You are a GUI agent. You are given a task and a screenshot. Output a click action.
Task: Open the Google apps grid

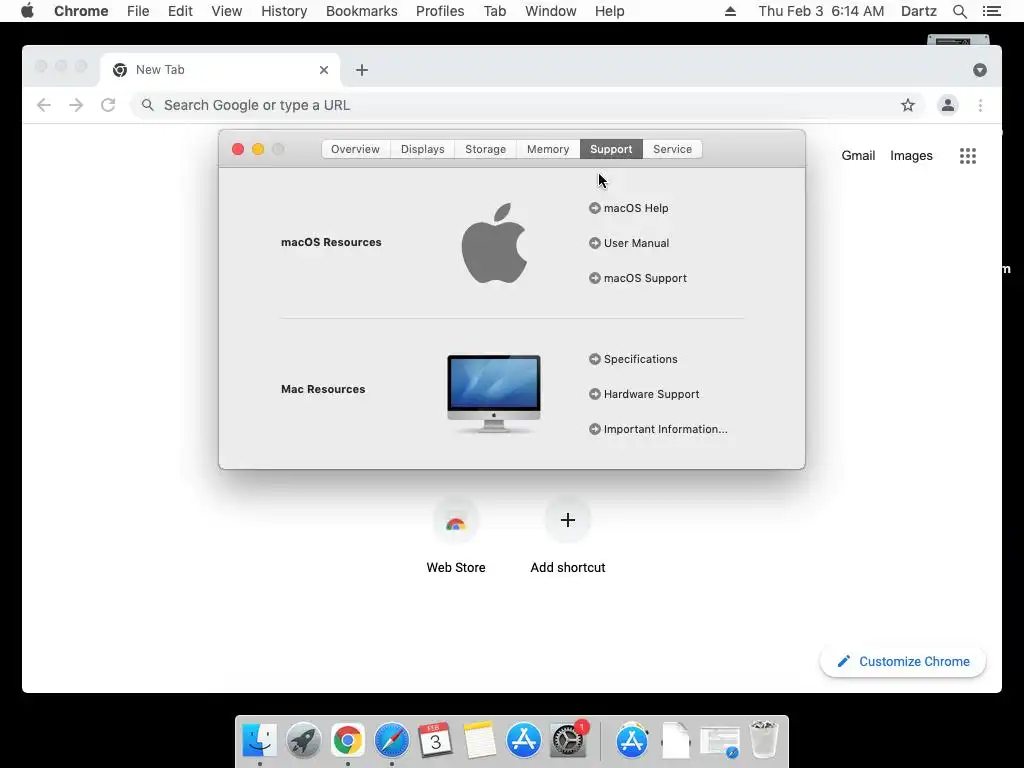tap(968, 155)
